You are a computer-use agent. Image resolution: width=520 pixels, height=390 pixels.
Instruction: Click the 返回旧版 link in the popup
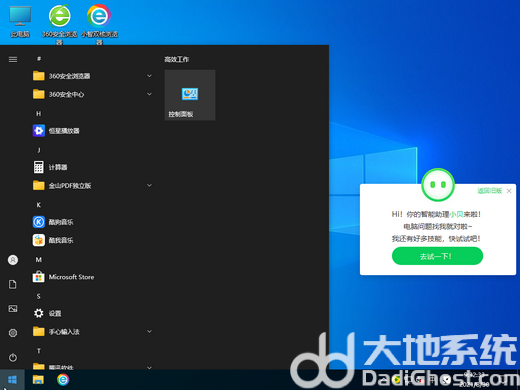(489, 191)
